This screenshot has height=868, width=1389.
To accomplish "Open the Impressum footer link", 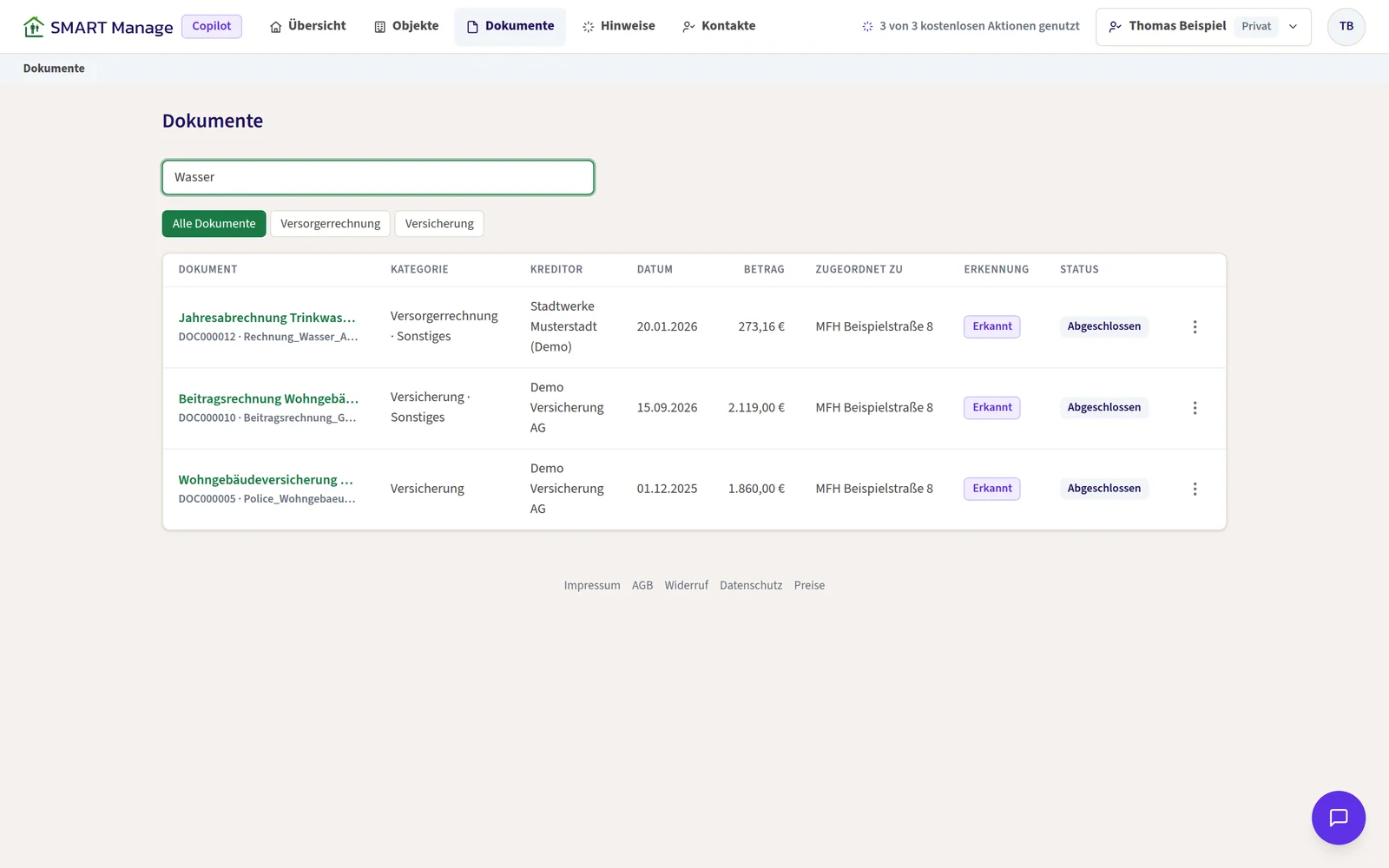I will tap(592, 586).
